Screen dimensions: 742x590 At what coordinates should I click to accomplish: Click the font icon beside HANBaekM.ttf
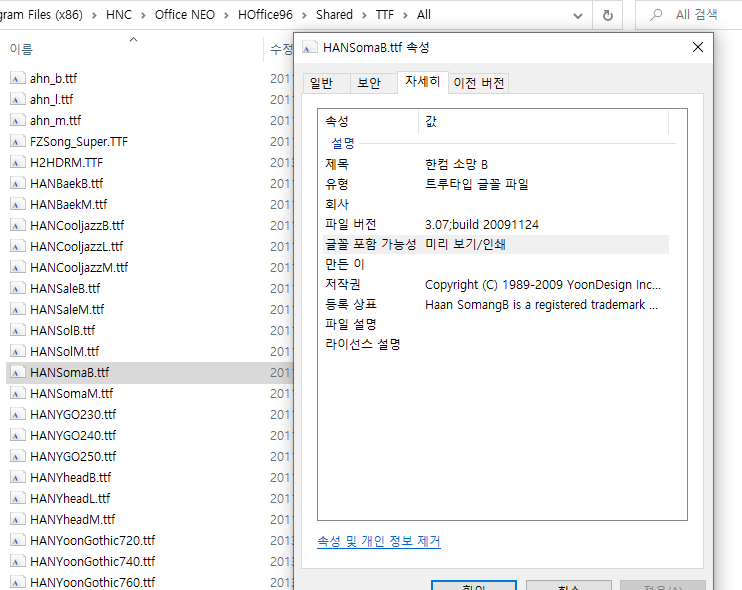(18, 204)
